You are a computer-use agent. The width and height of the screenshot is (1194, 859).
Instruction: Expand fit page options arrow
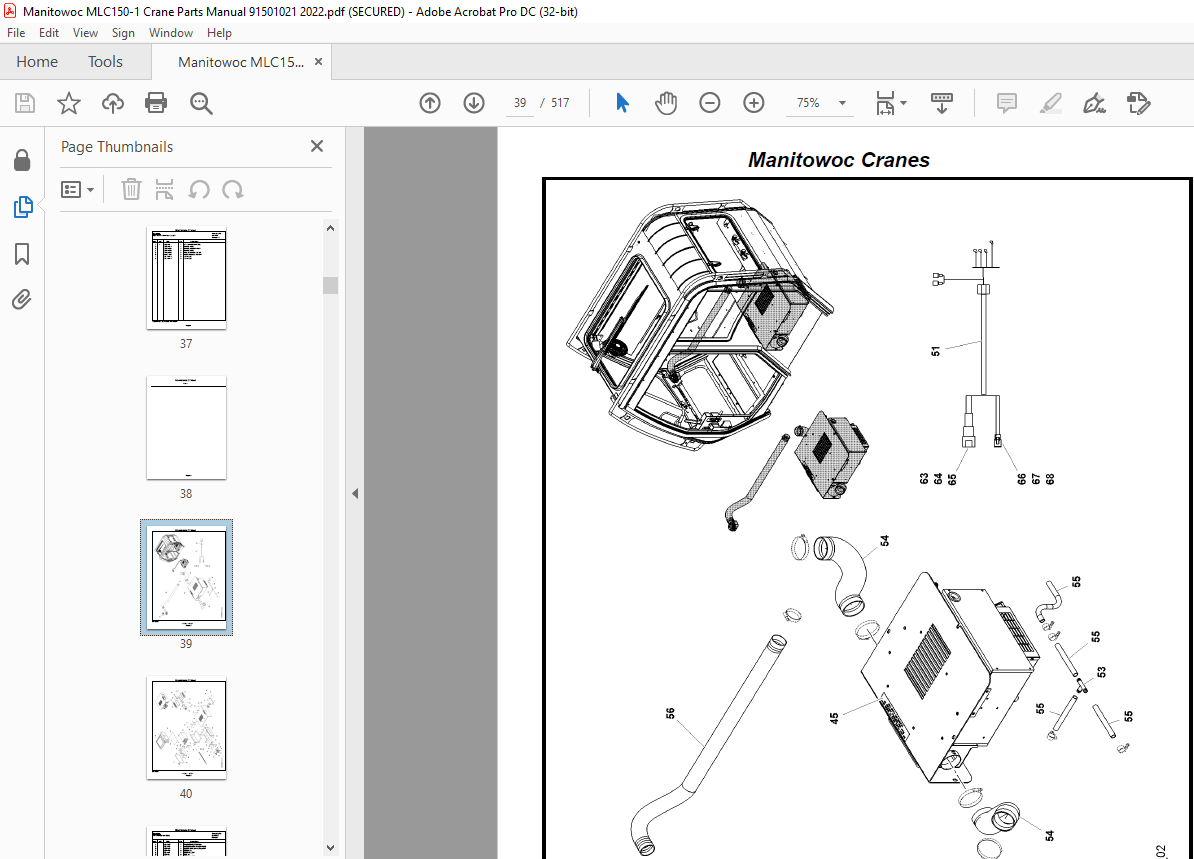tap(904, 103)
